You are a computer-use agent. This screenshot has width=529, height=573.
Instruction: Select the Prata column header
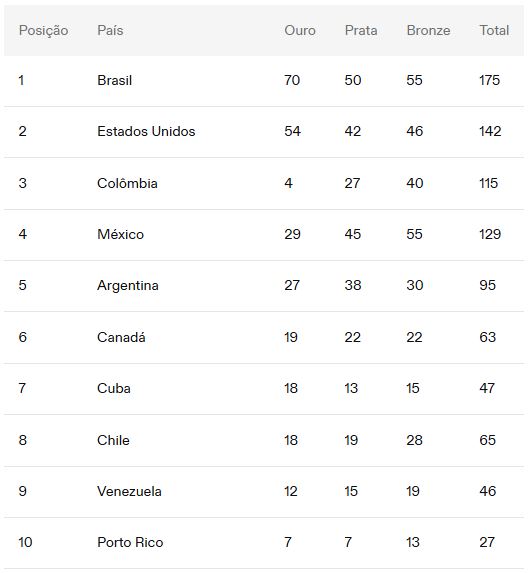[x=361, y=30]
